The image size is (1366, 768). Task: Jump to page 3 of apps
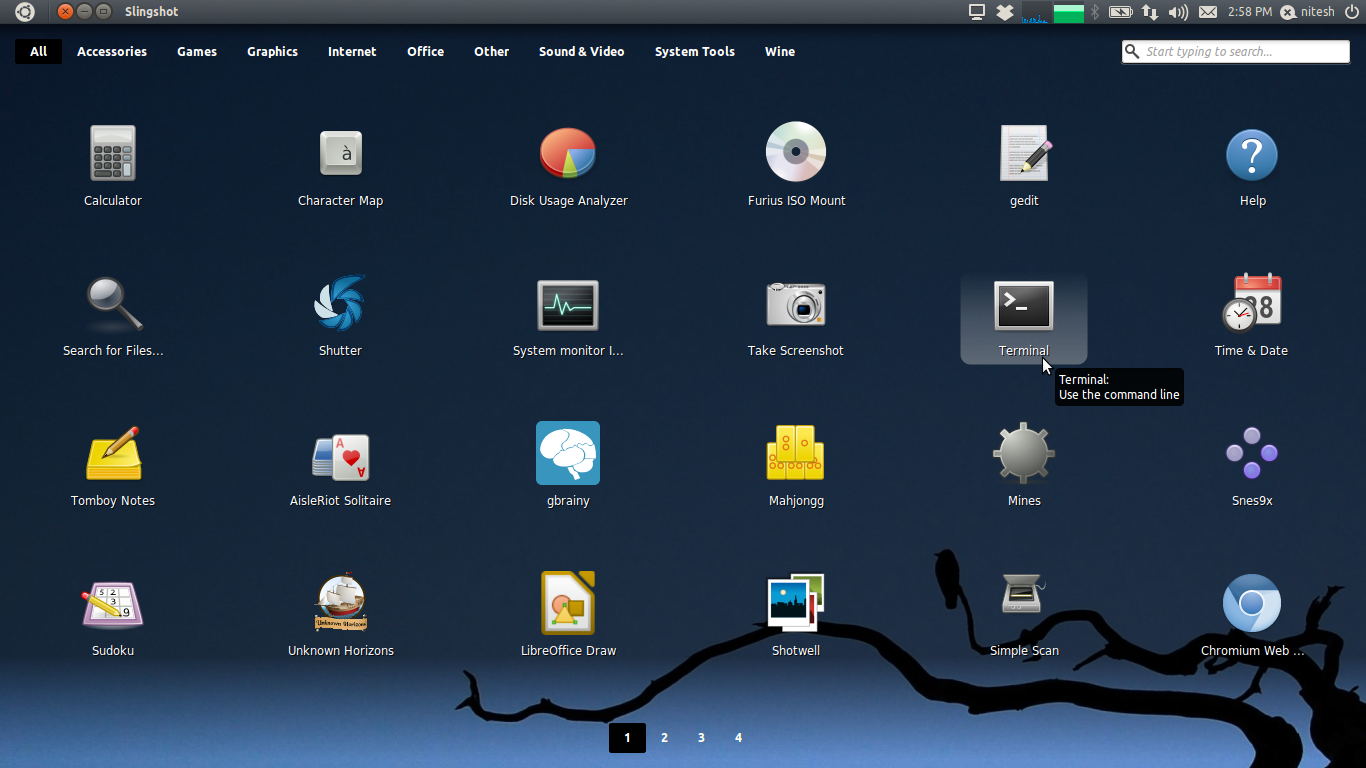[701, 738]
